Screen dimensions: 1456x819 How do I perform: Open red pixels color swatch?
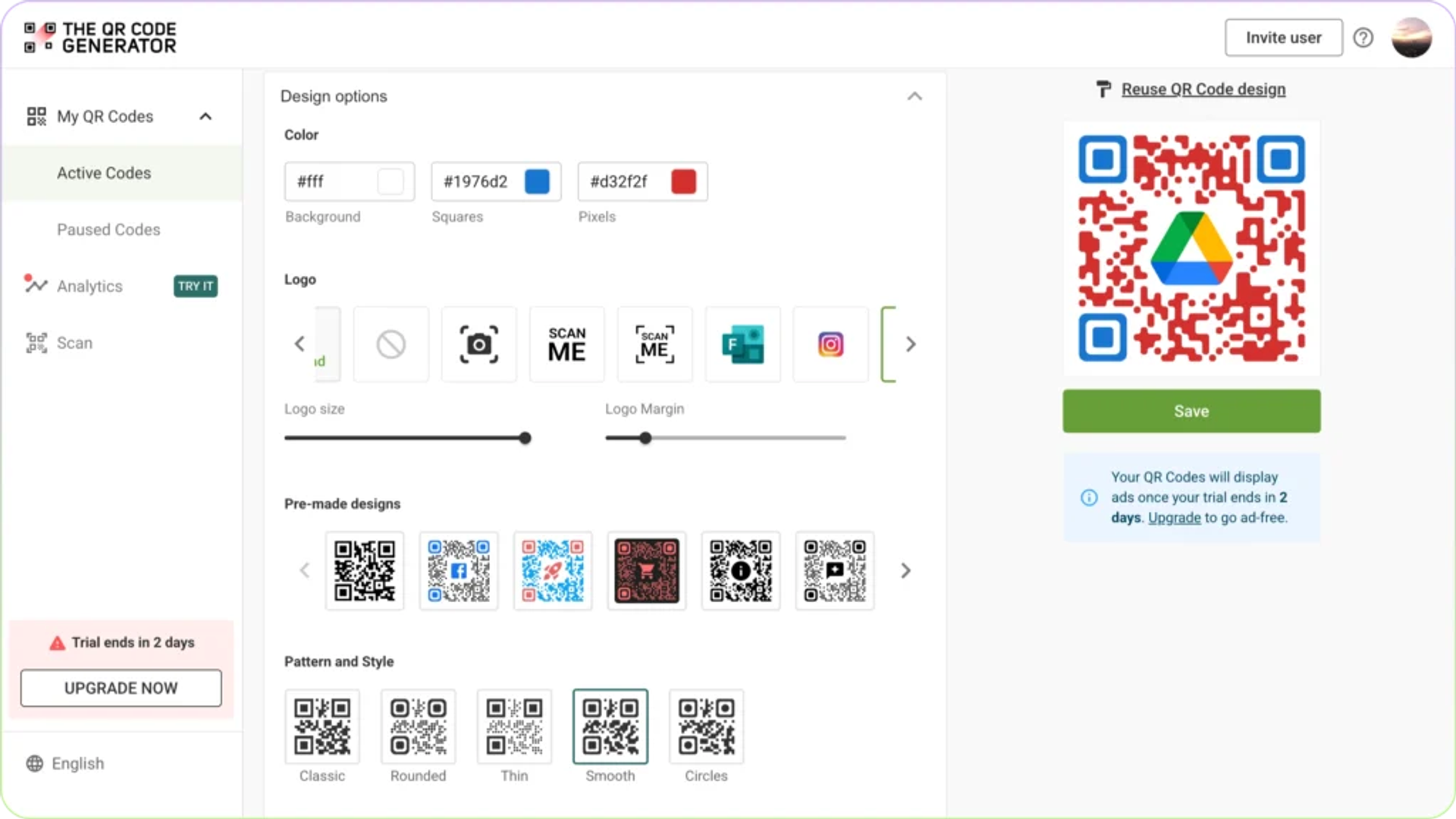[x=684, y=181]
